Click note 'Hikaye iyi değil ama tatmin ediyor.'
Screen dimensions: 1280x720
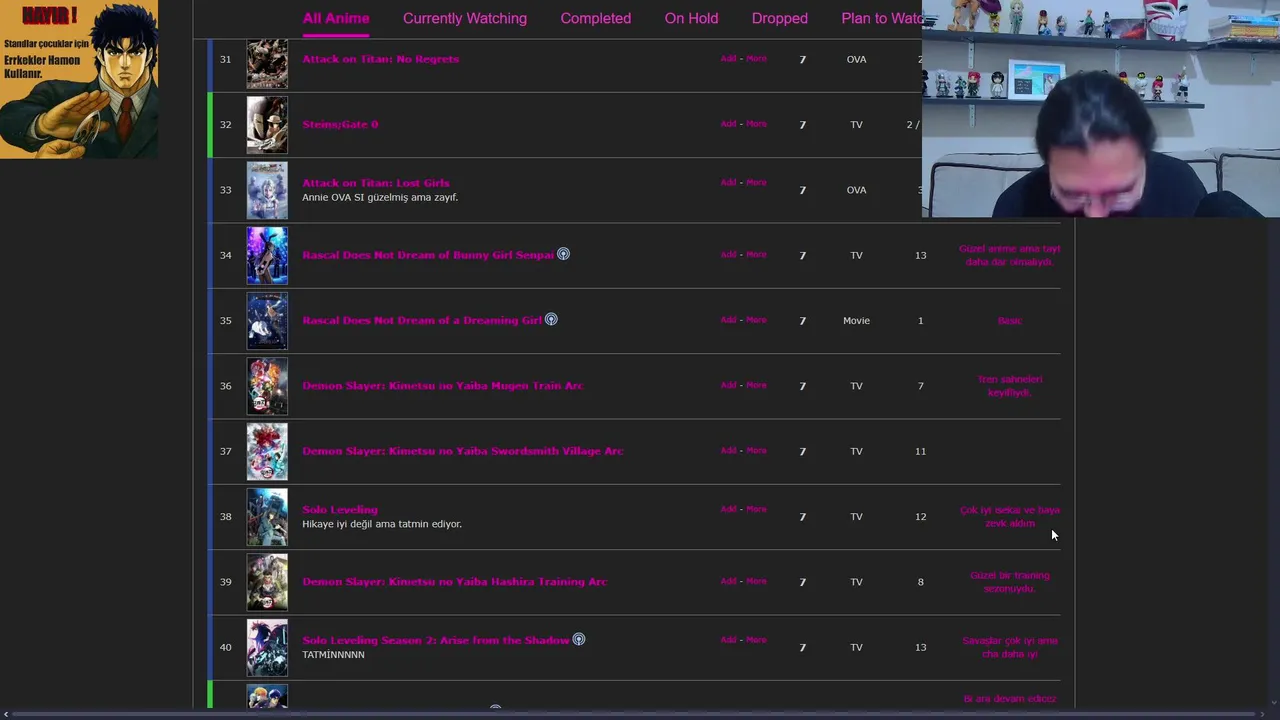[382, 524]
